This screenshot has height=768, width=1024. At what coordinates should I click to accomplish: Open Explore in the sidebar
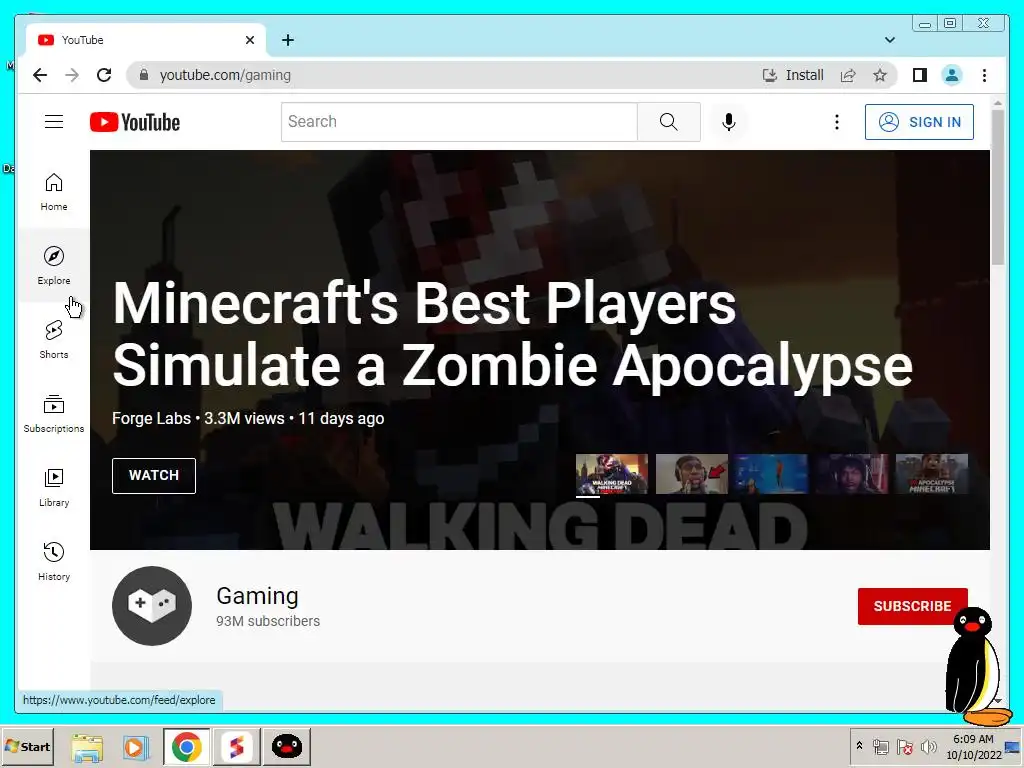click(x=54, y=265)
